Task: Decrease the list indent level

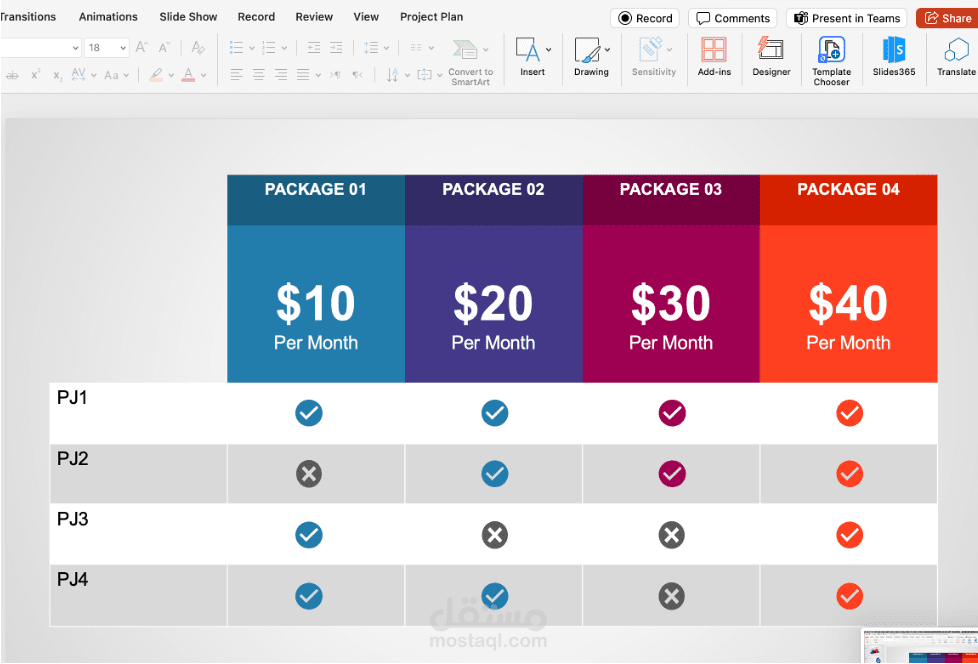Action: [x=314, y=47]
